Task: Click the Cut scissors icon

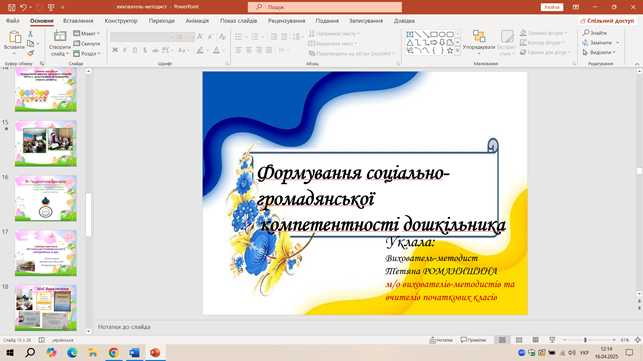Action: click(30, 34)
